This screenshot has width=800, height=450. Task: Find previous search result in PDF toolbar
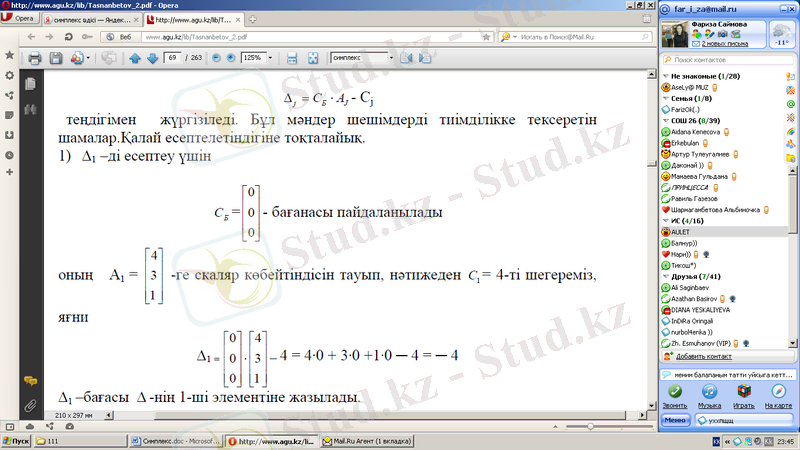click(406, 58)
